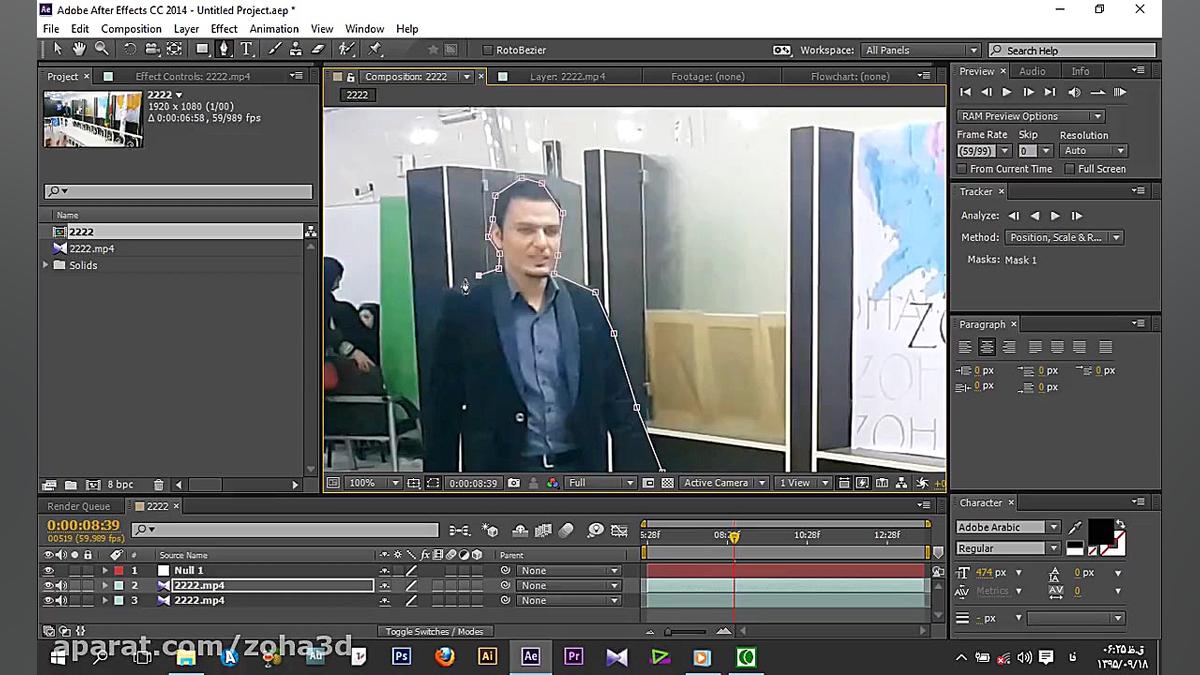Click the black fill color swatch in Character panel
The height and width of the screenshot is (675, 1200).
[1099, 531]
